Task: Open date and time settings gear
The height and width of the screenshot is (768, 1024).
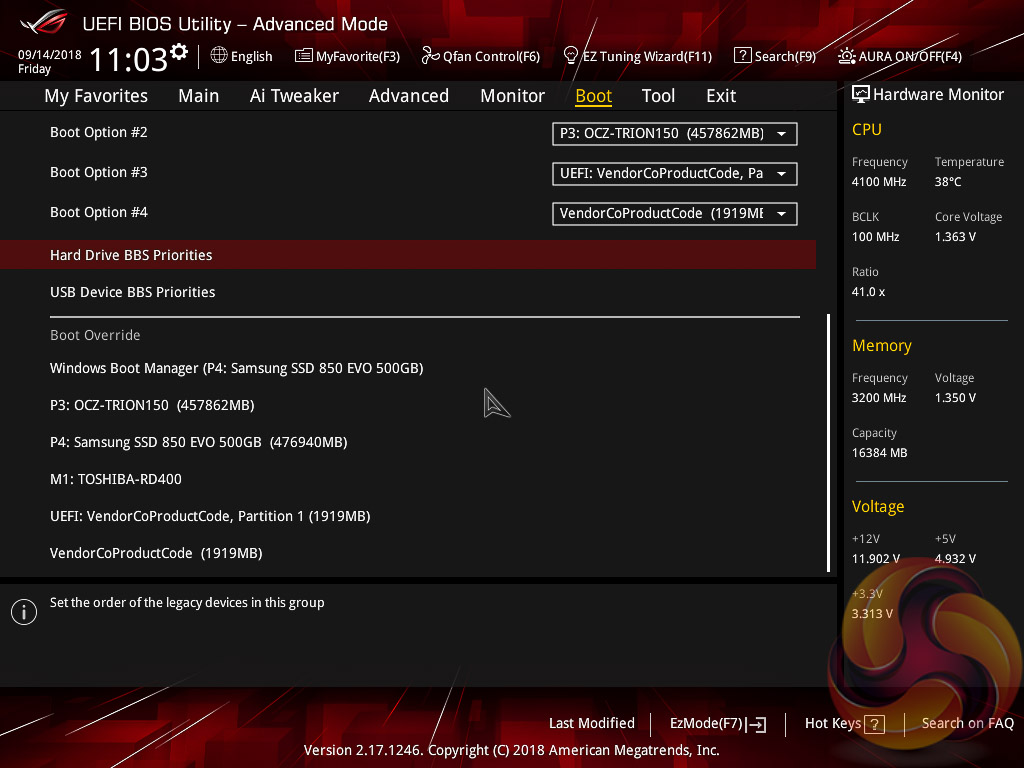Action: pyautogui.click(x=179, y=51)
